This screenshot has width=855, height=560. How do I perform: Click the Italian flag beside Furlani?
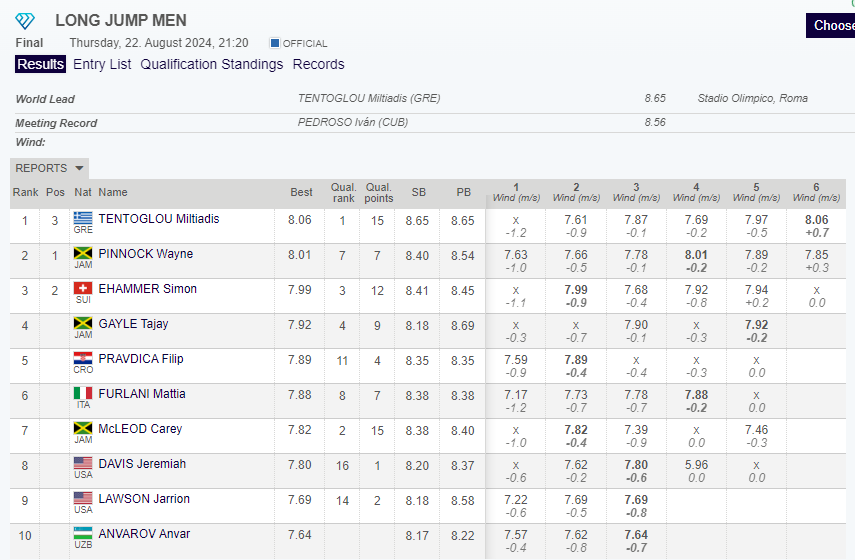pyautogui.click(x=82, y=394)
